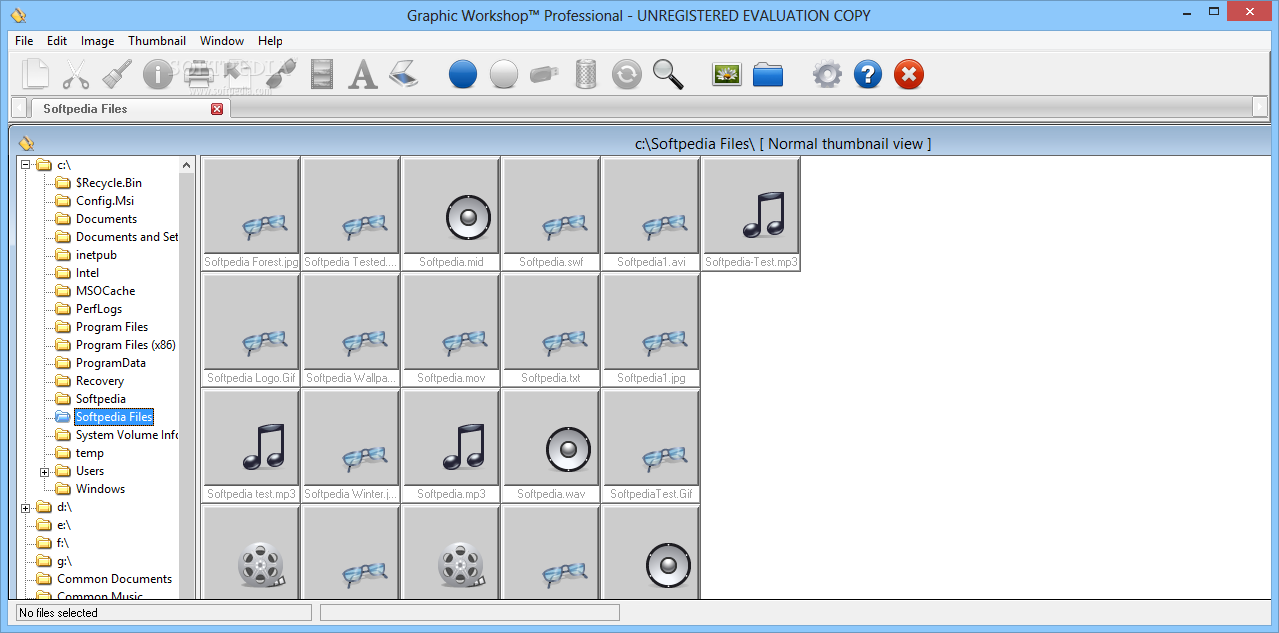Select the e:\ drive
The width and height of the screenshot is (1279, 633).
[x=64, y=525]
